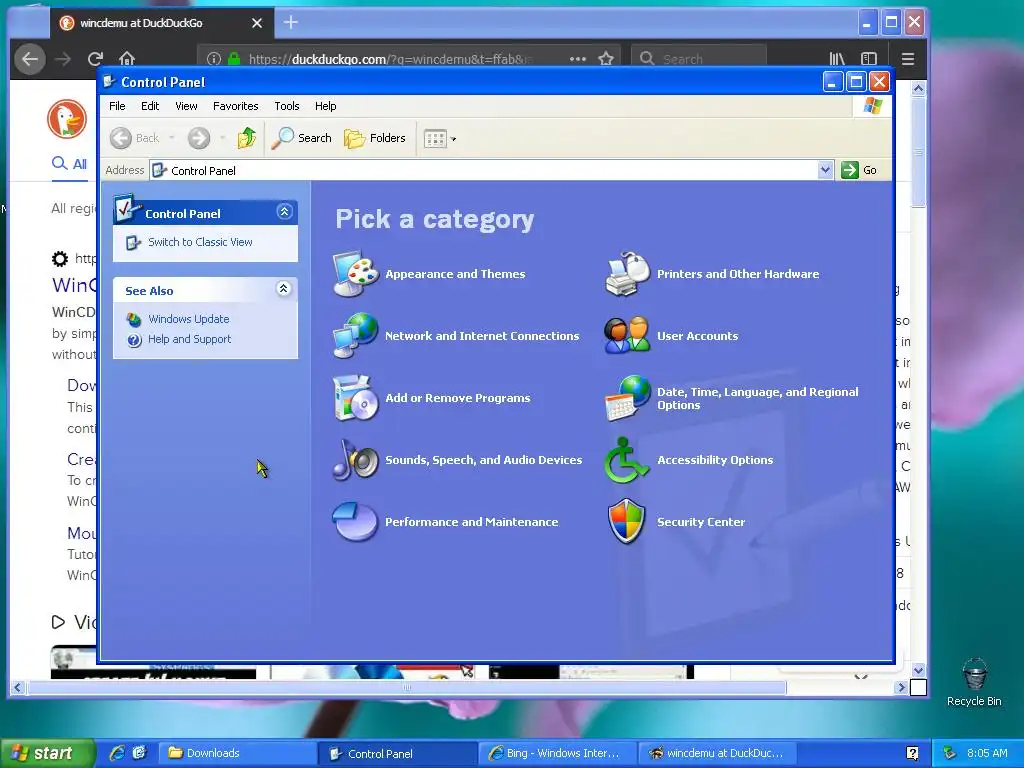Click the Internet Explorer quick launch icon
The image size is (1024, 768).
click(x=118, y=753)
